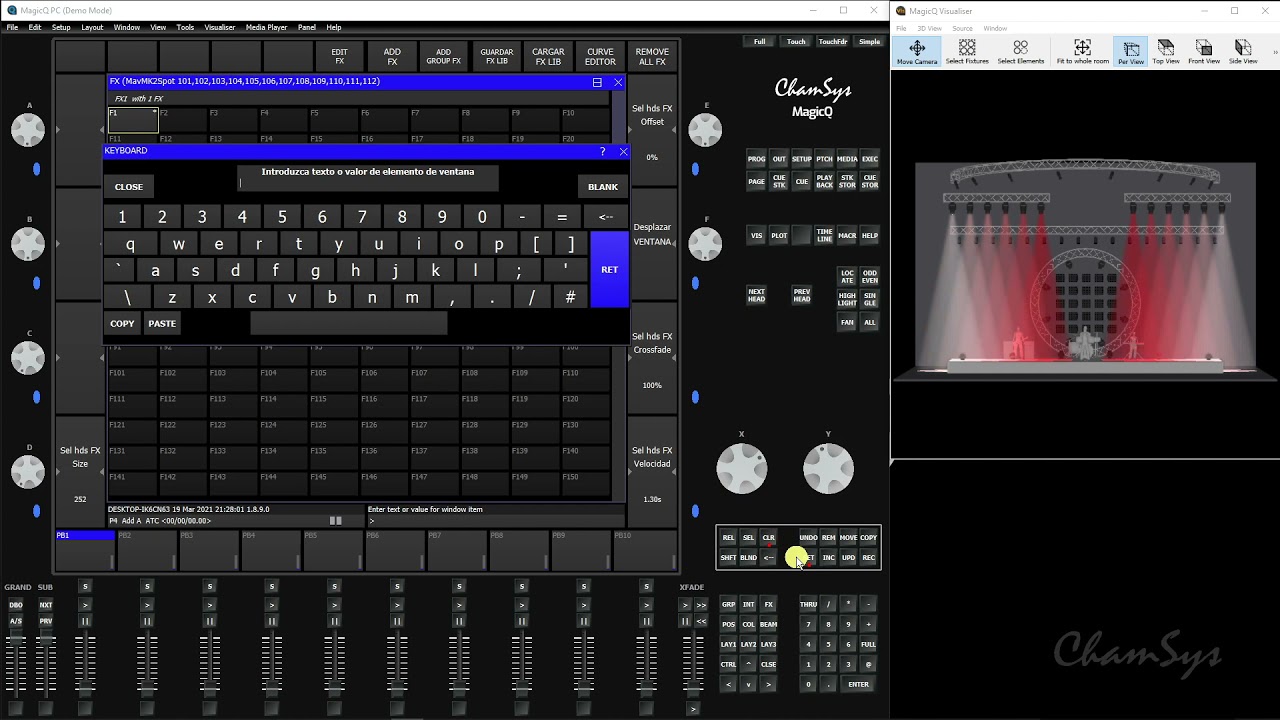The height and width of the screenshot is (720, 1280).
Task: Click the CLR programmer button
Action: [x=768, y=538]
